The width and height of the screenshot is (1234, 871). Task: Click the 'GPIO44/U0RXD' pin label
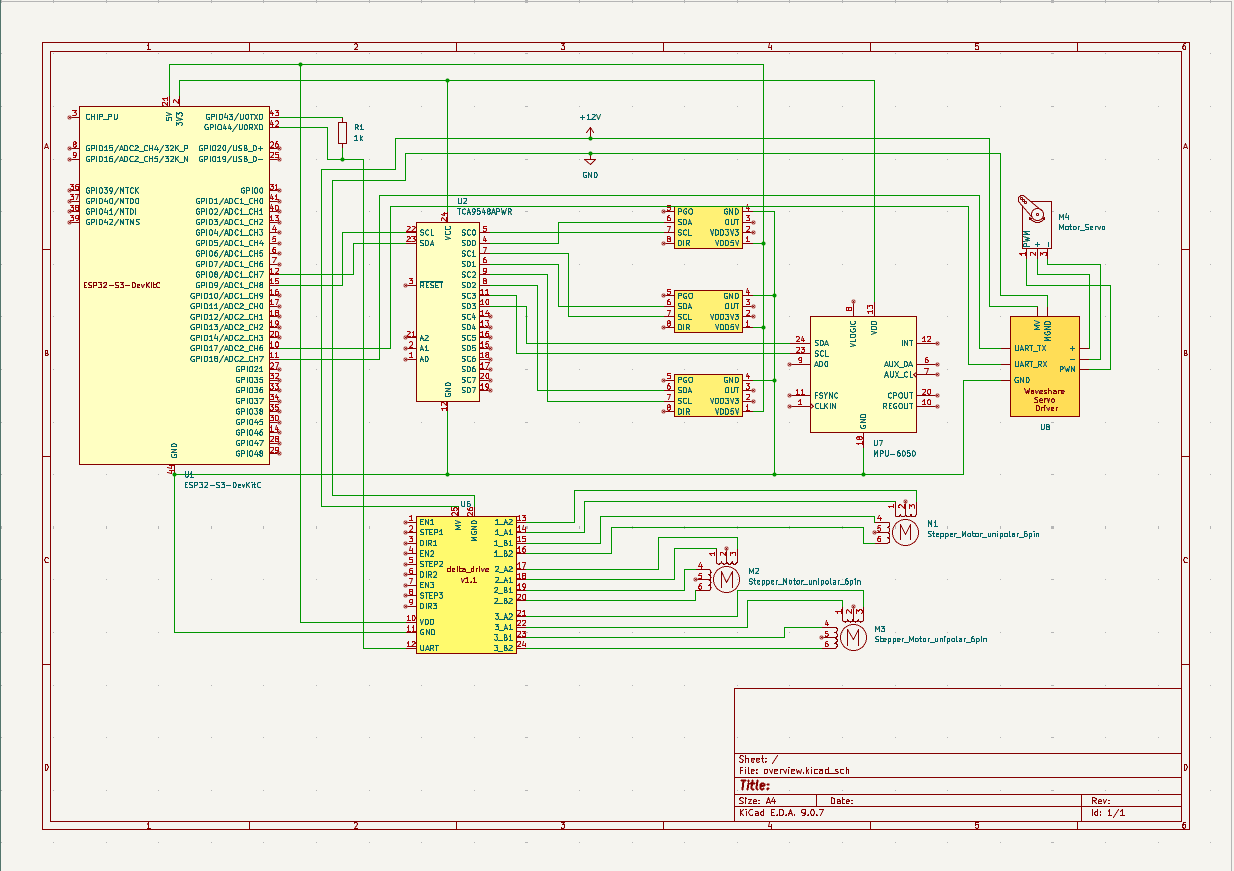click(x=234, y=127)
